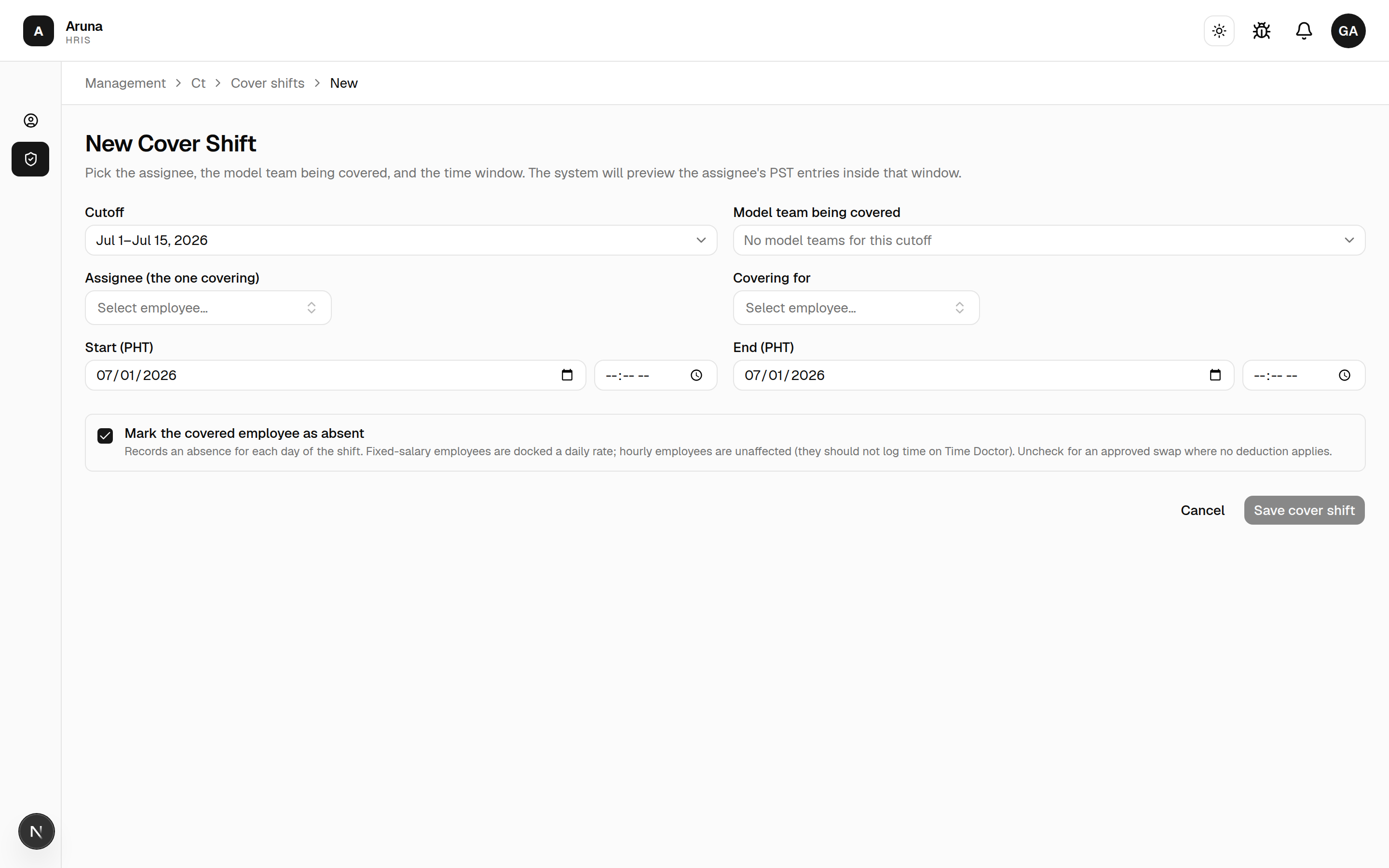Click the End date field 07/01/2026
Viewport: 1389px width, 868px height.
pos(983,375)
